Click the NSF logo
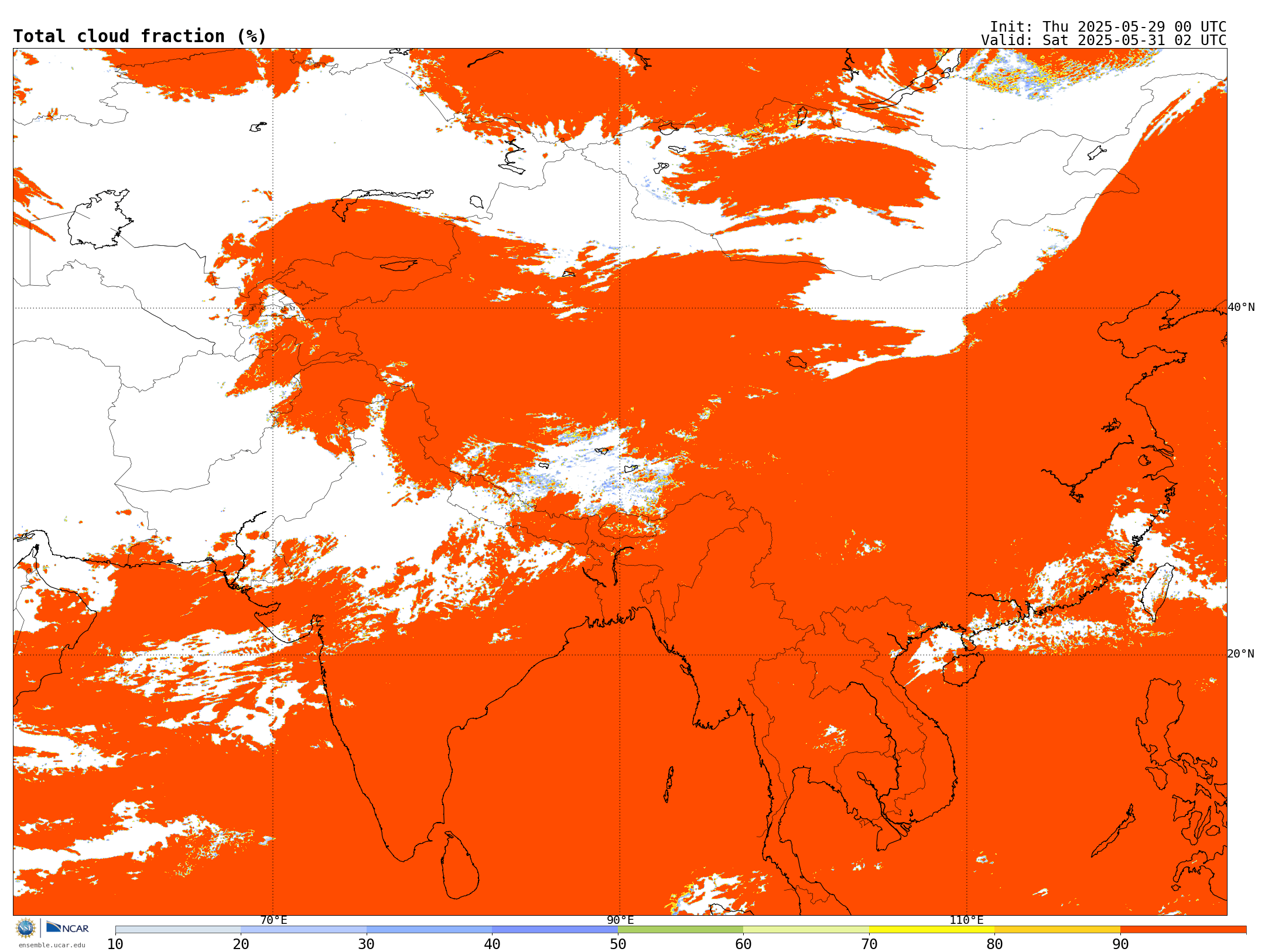 pyautogui.click(x=26, y=928)
